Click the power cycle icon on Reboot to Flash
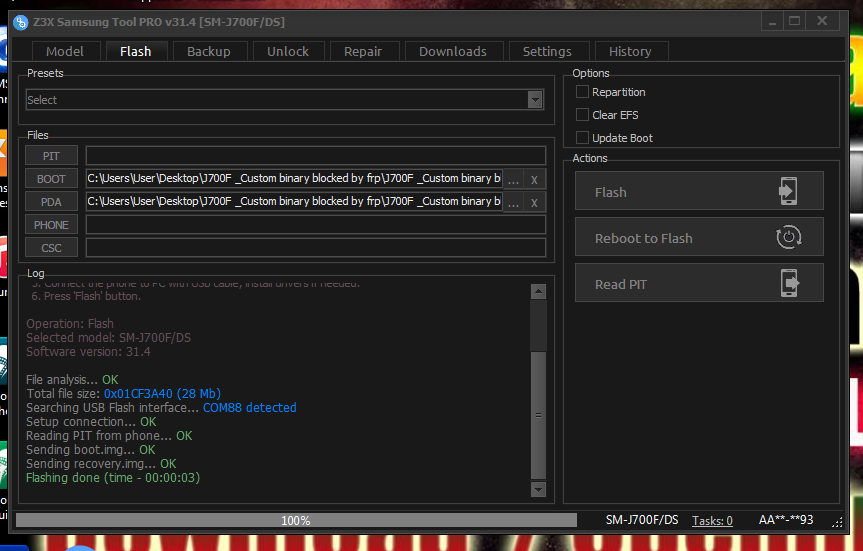This screenshot has width=863, height=551. [789, 237]
